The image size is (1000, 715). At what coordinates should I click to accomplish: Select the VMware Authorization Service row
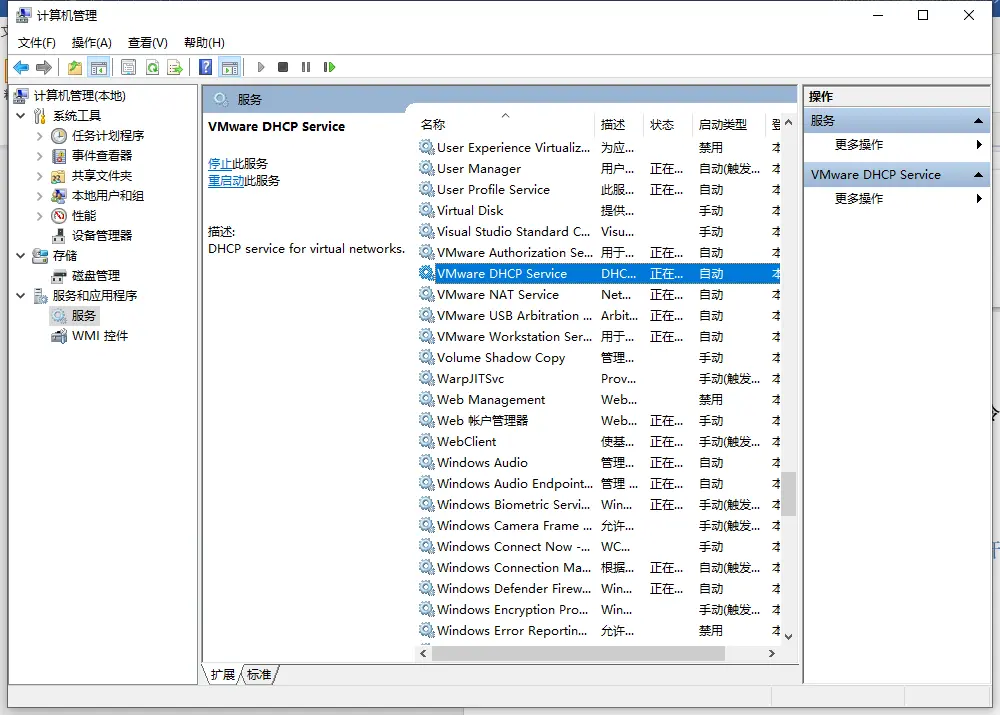pyautogui.click(x=598, y=253)
